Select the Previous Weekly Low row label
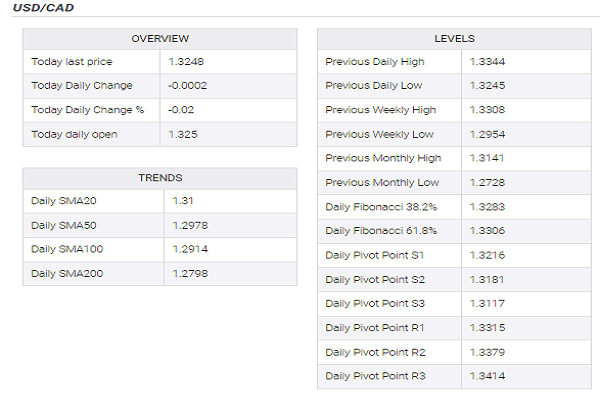Image resolution: width=600 pixels, height=400 pixels. click(x=379, y=134)
